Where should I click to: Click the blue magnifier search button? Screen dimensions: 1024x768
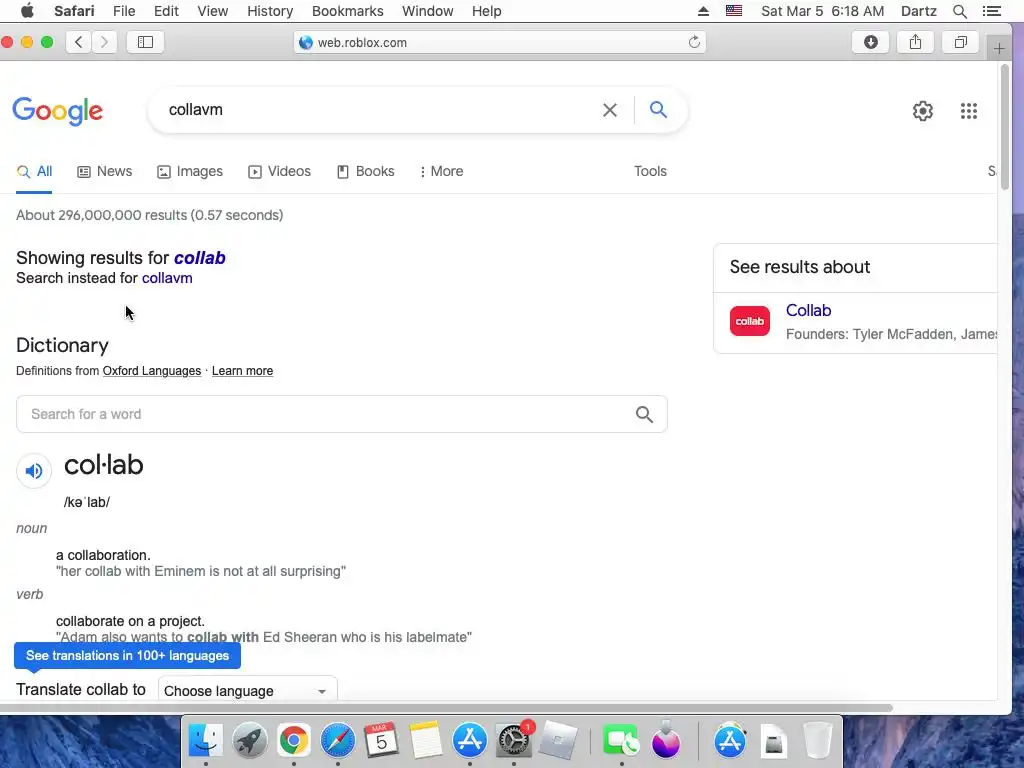[658, 110]
